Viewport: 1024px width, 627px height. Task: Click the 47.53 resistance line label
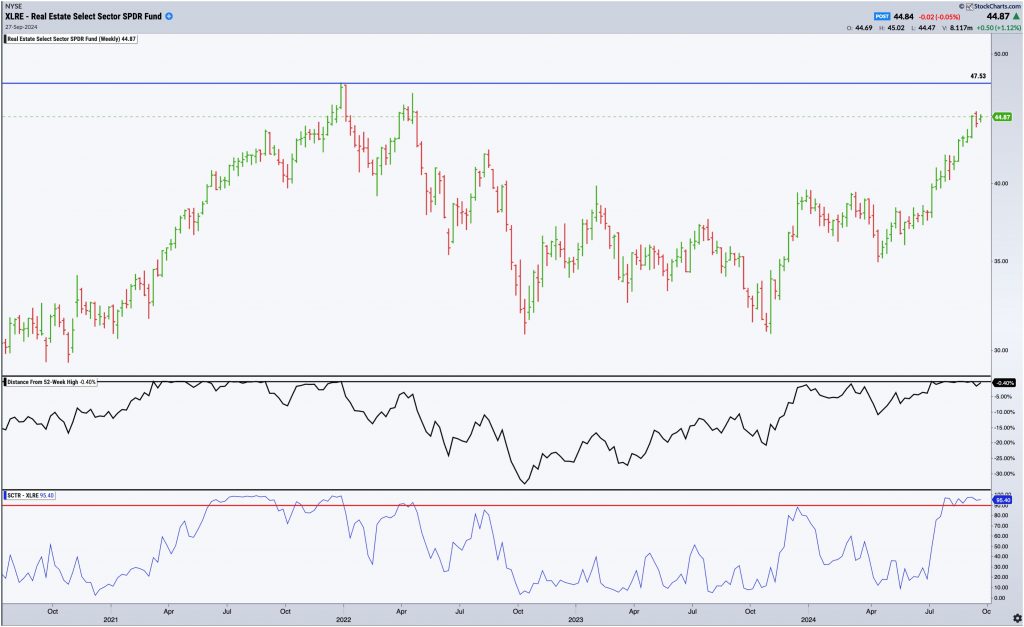coord(978,76)
